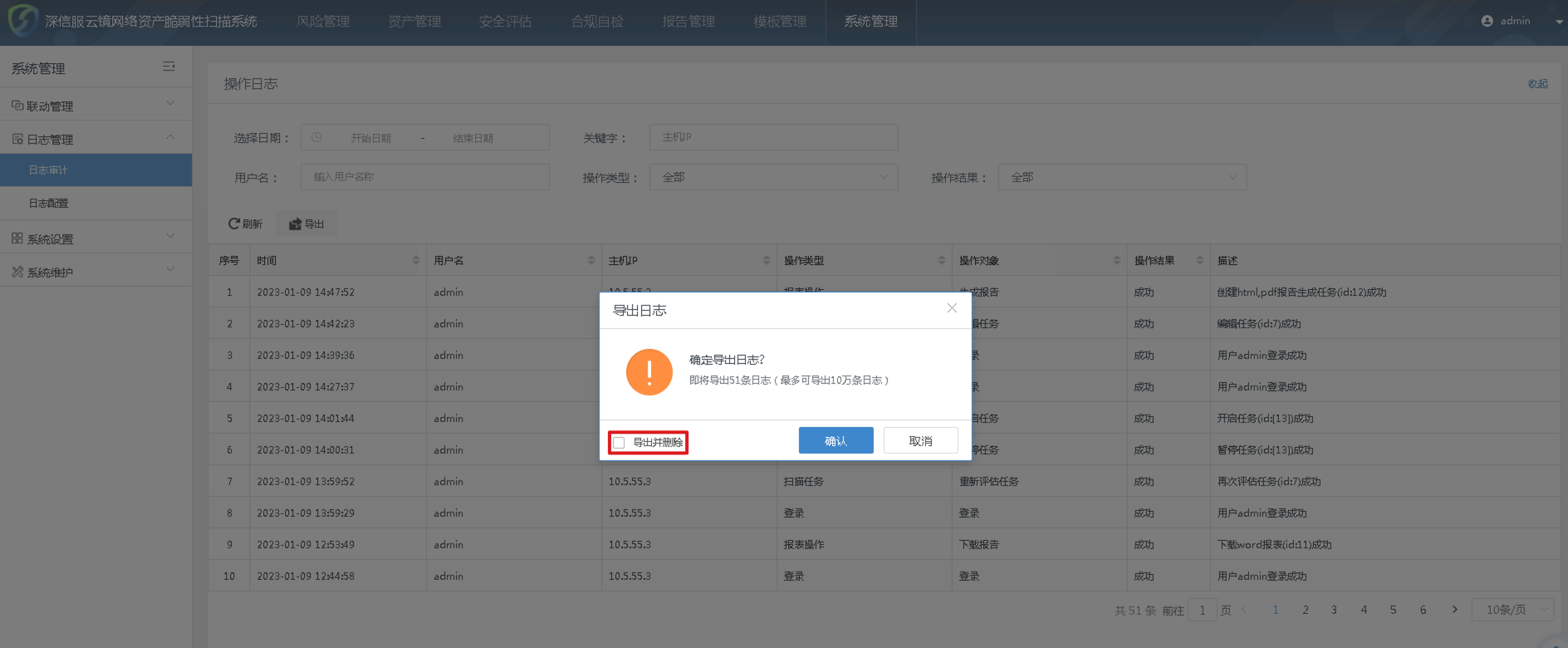
Task: Select 日志配置 in the sidebar
Action: tap(96, 203)
